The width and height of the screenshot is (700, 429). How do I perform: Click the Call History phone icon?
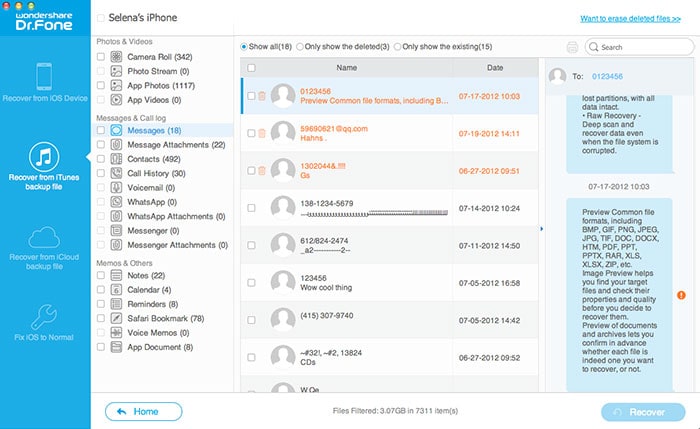click(117, 173)
